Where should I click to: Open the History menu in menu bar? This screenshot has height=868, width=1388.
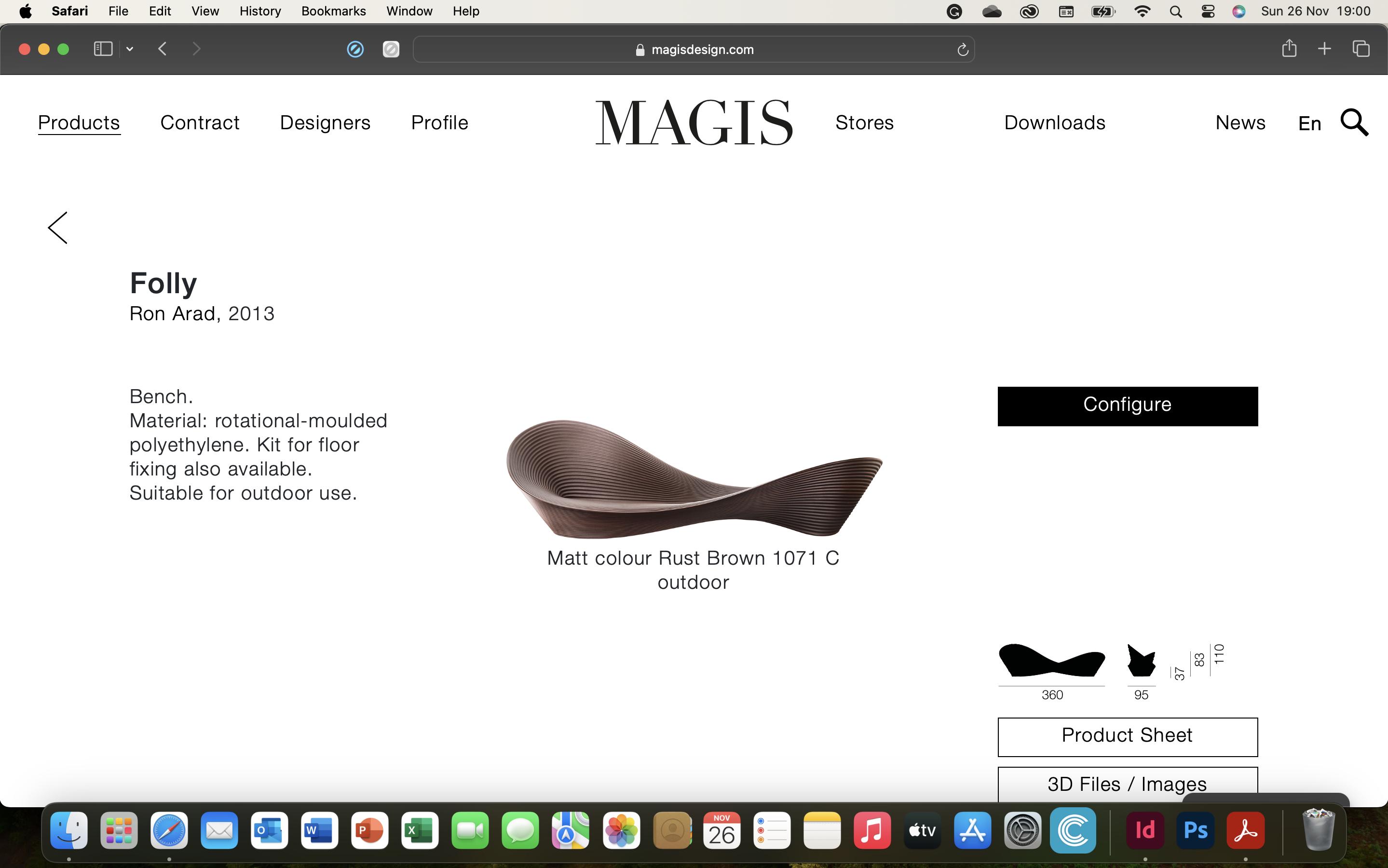coord(259,11)
